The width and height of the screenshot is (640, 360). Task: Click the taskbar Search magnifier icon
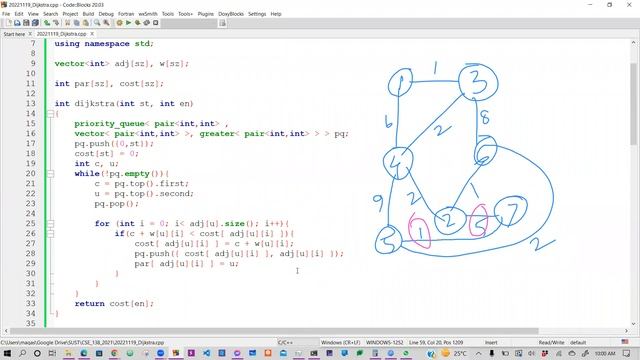(x=22, y=353)
